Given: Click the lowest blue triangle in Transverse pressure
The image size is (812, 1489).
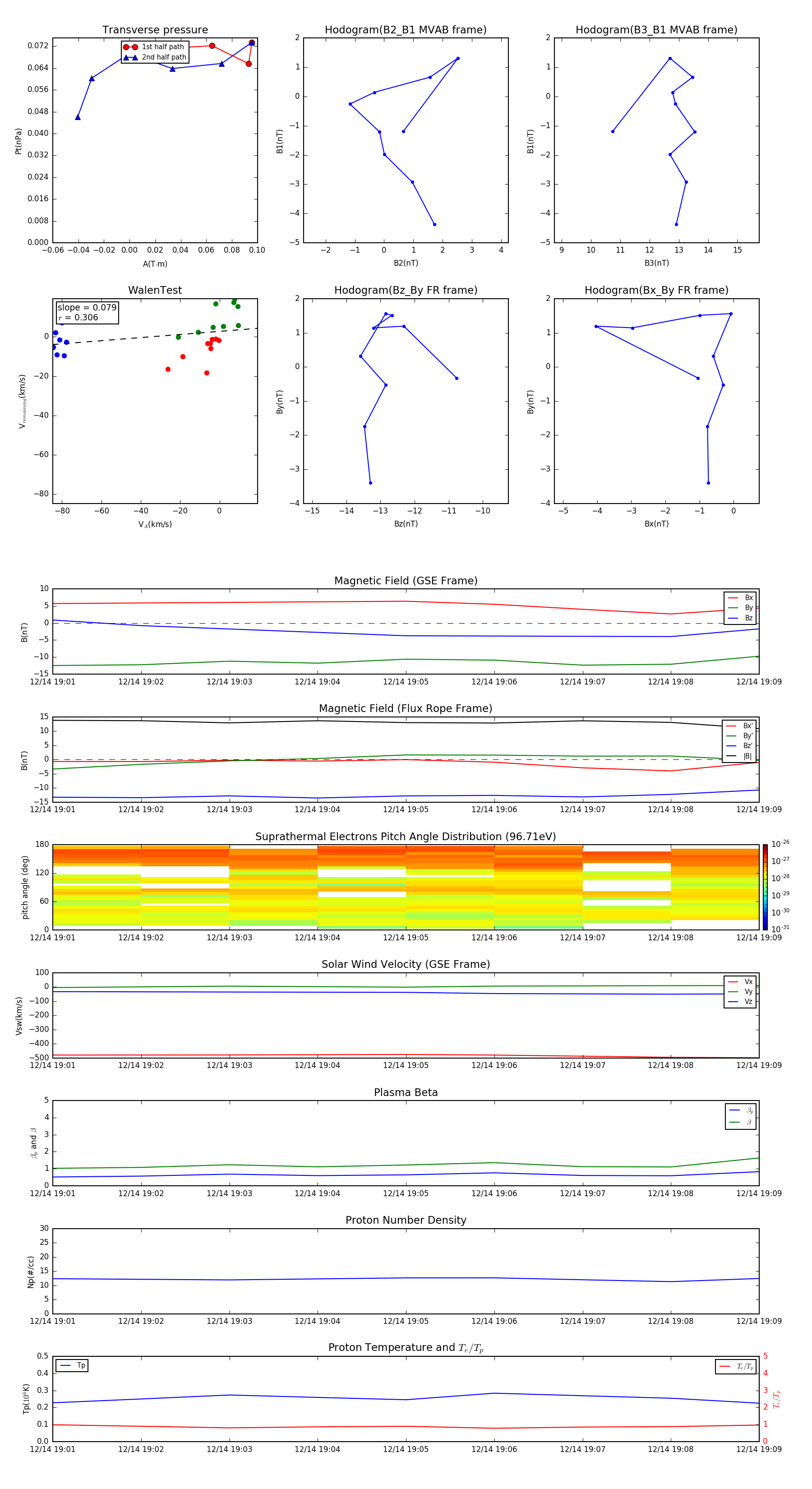Looking at the screenshot, I should pos(78,117).
